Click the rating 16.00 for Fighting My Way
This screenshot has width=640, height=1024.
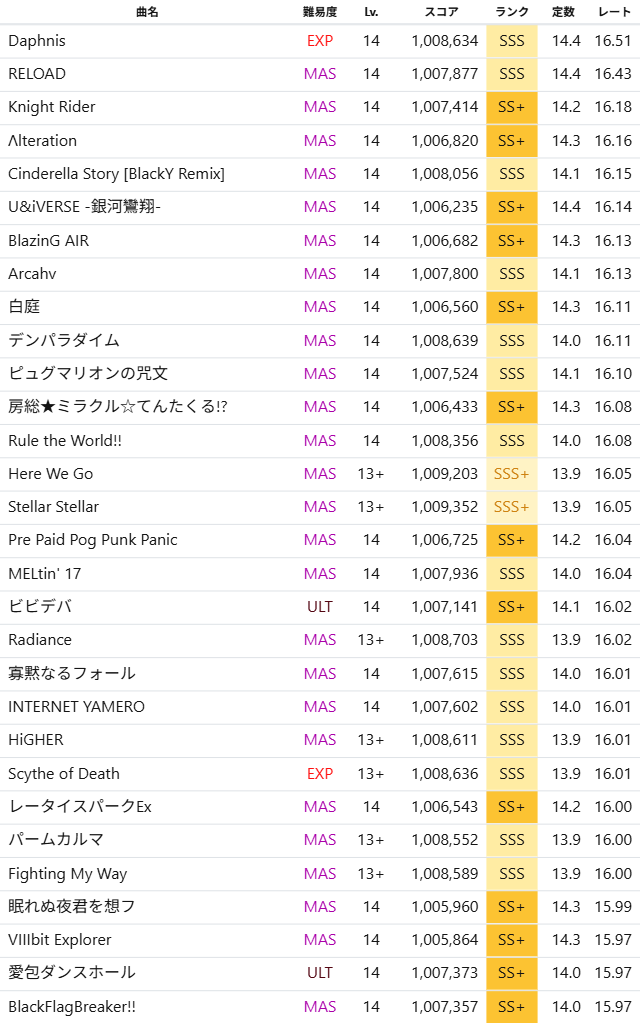pyautogui.click(x=613, y=874)
